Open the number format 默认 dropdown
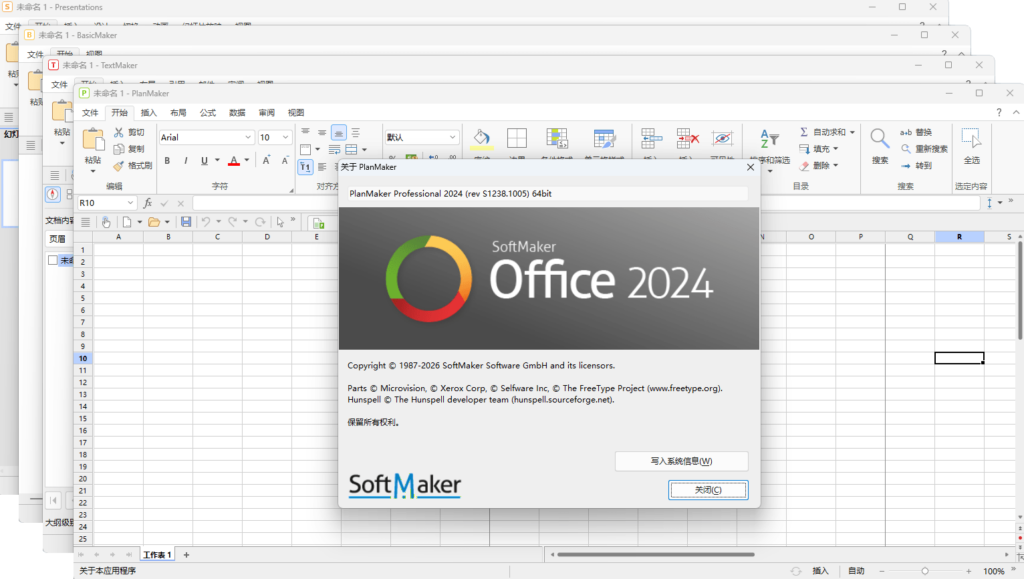This screenshot has height=579, width=1024. (x=452, y=137)
